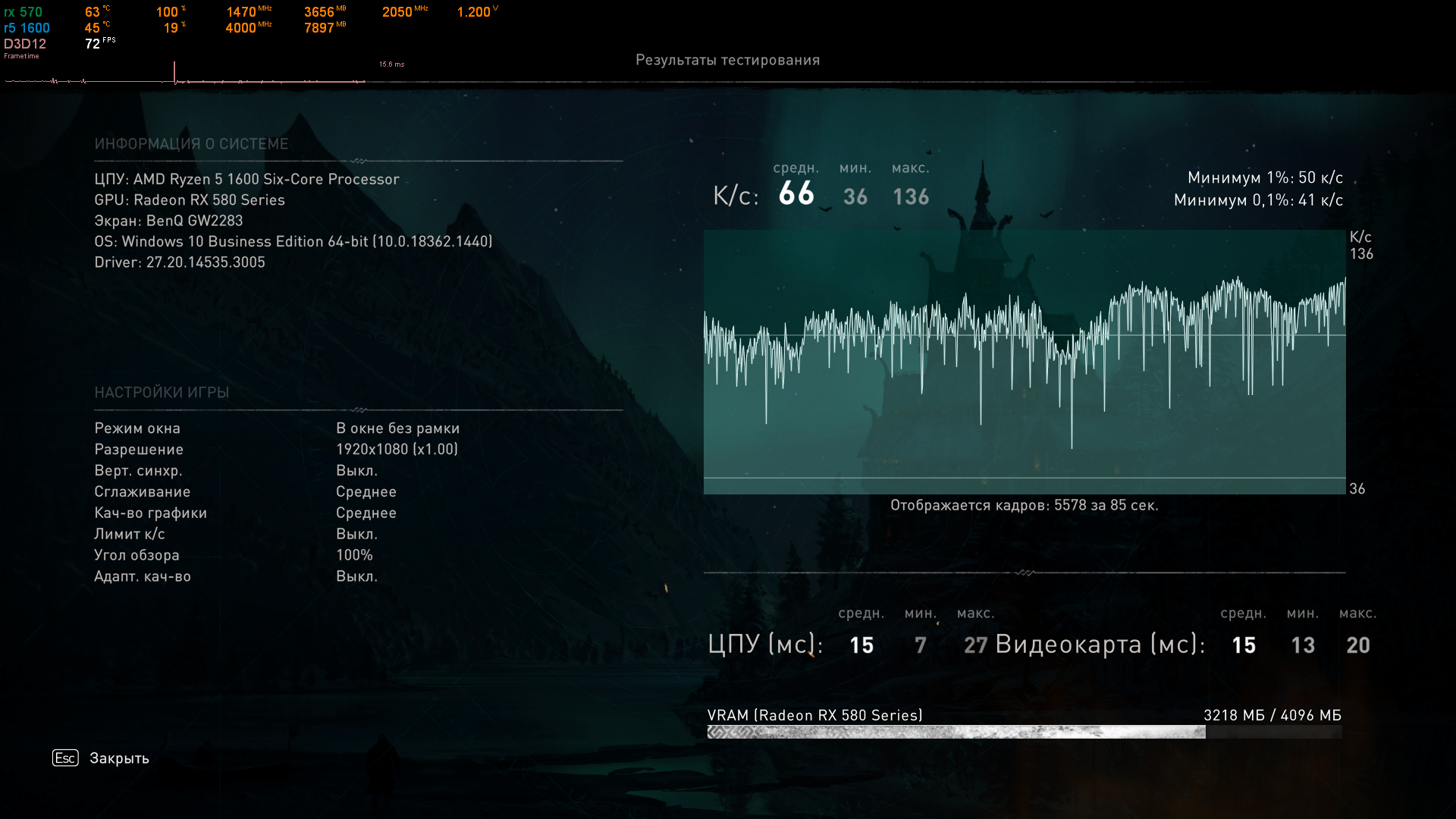1456x819 pixels.
Task: Click the Верт. синхр. setting value
Action: [x=356, y=471]
